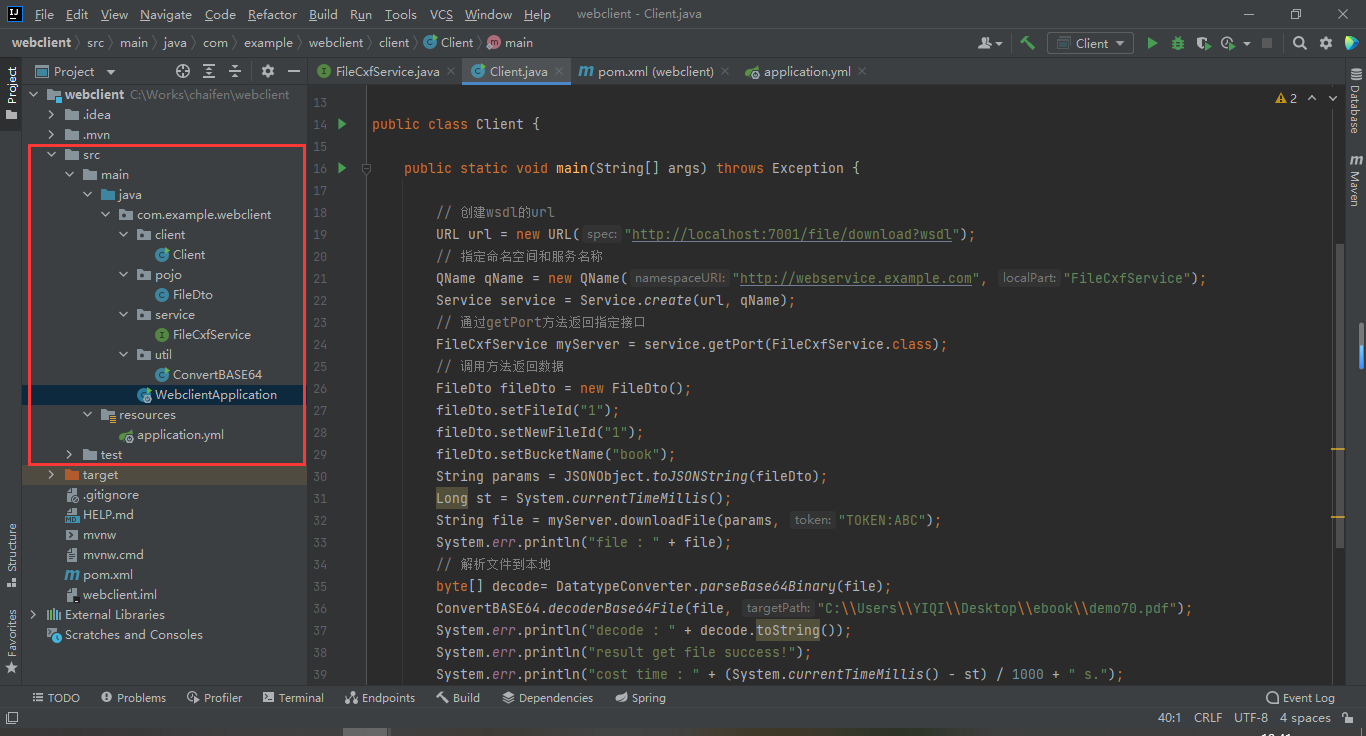Click the CRLF line separator indicator

click(x=1208, y=718)
